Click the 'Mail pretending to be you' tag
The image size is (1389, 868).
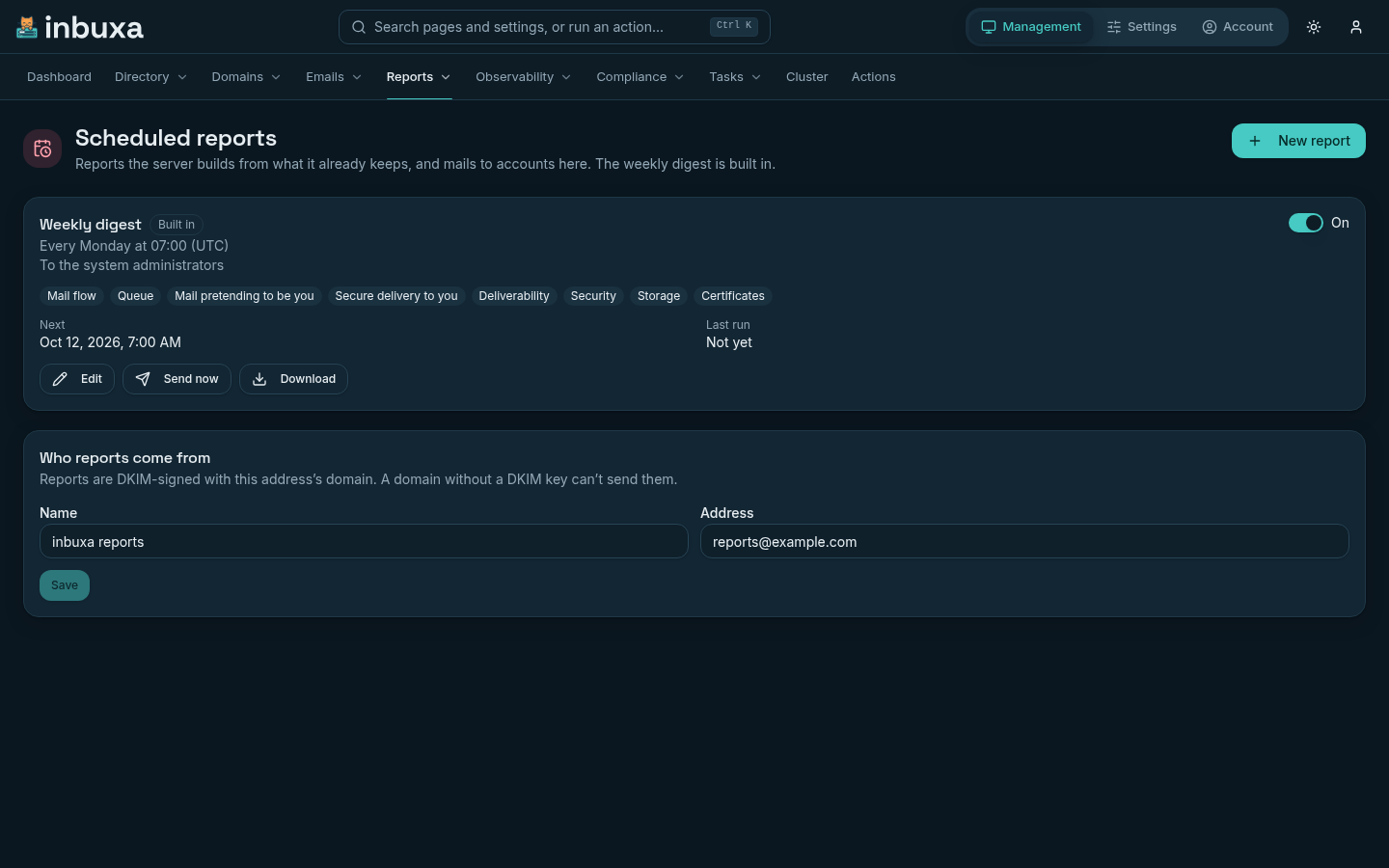(244, 296)
